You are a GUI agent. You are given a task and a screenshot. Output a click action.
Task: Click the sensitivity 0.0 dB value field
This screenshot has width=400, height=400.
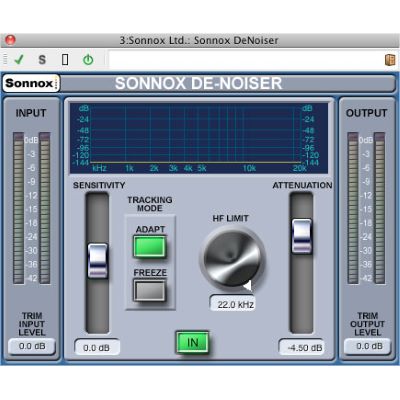click(x=97, y=347)
